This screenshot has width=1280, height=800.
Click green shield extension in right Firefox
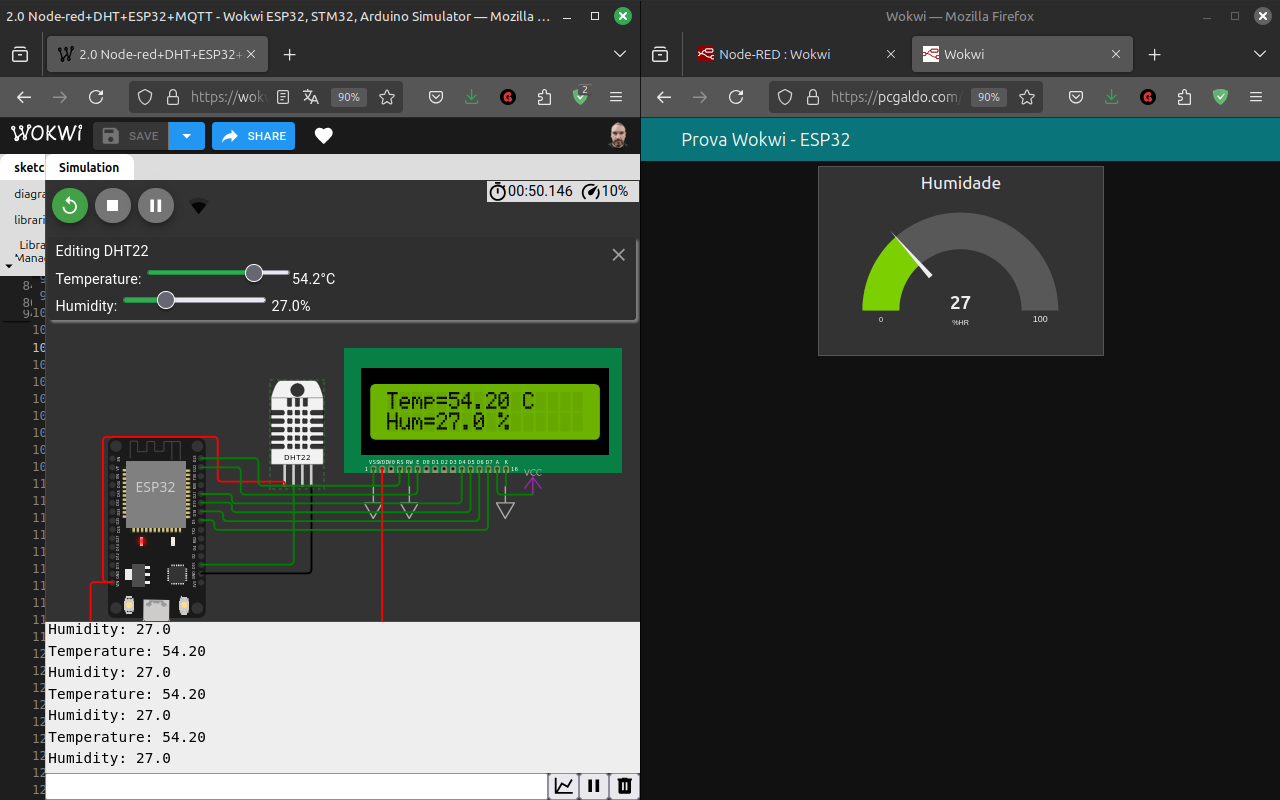click(x=1220, y=97)
